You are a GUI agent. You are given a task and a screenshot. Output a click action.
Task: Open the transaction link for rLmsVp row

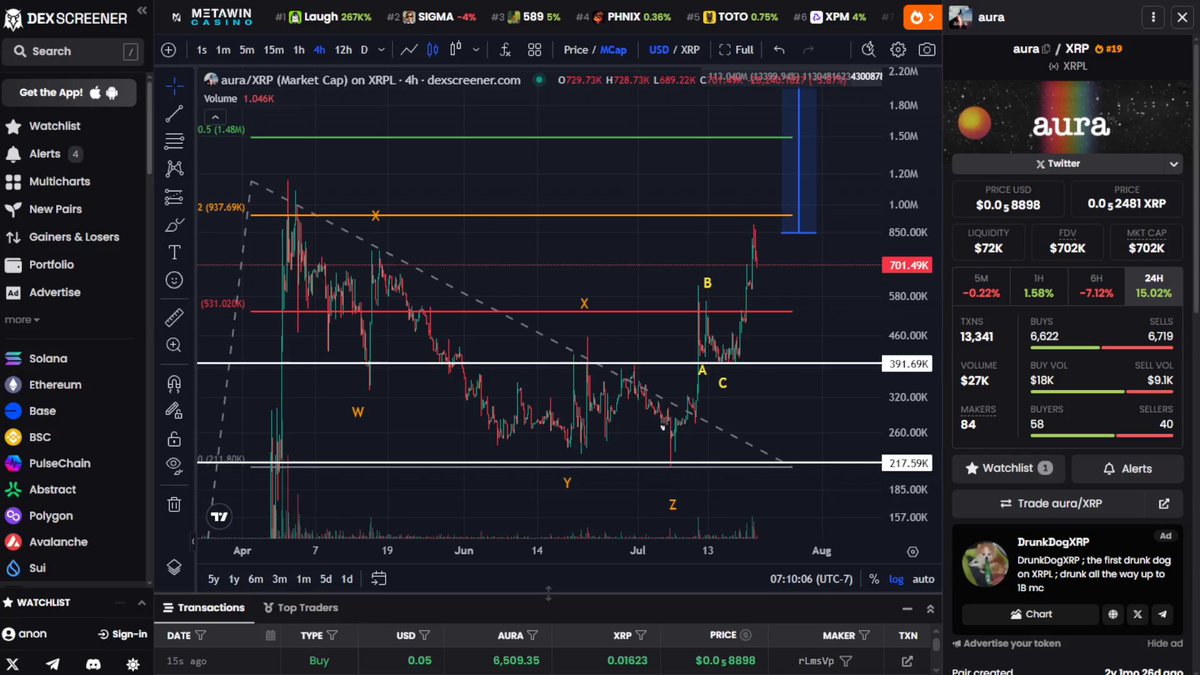[907, 661]
